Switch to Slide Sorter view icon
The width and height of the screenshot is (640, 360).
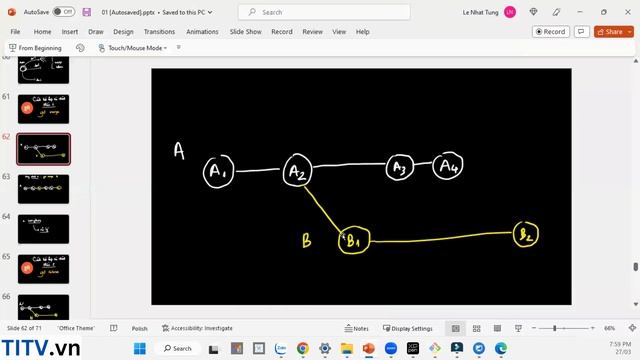tap(476, 328)
